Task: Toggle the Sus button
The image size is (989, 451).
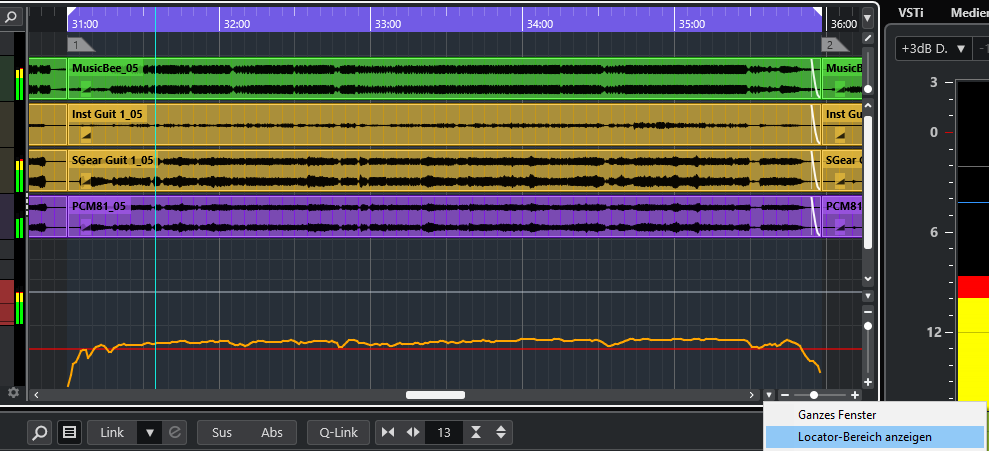Action: coord(222,433)
